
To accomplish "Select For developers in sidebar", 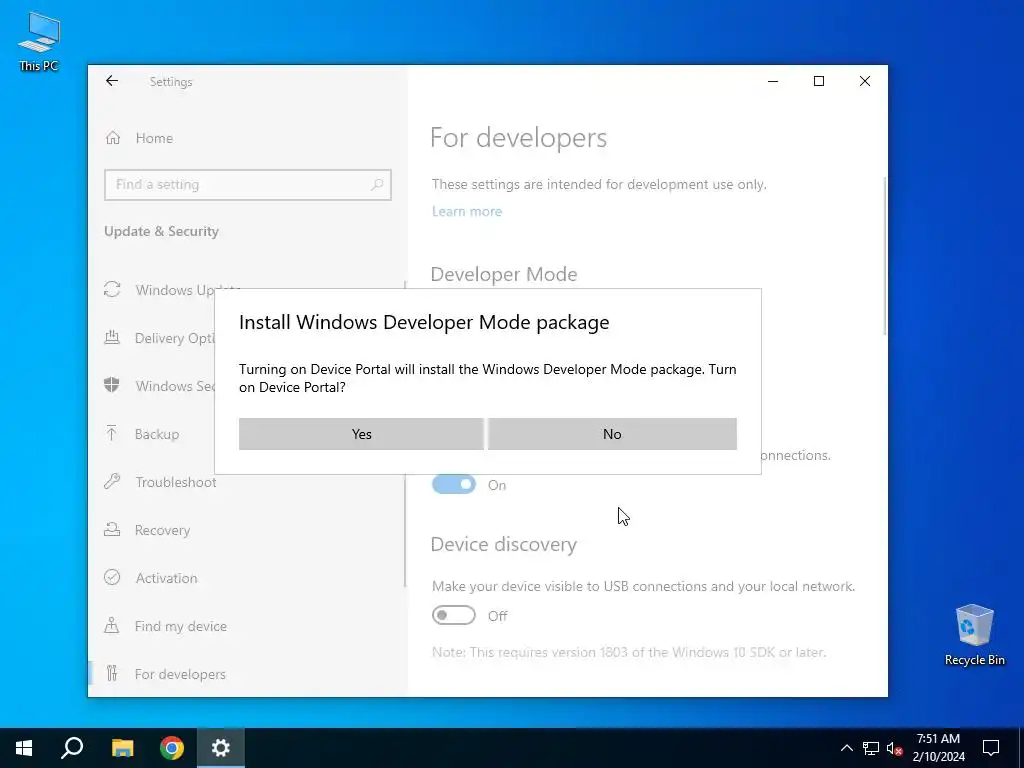I will pyautogui.click(x=180, y=674).
